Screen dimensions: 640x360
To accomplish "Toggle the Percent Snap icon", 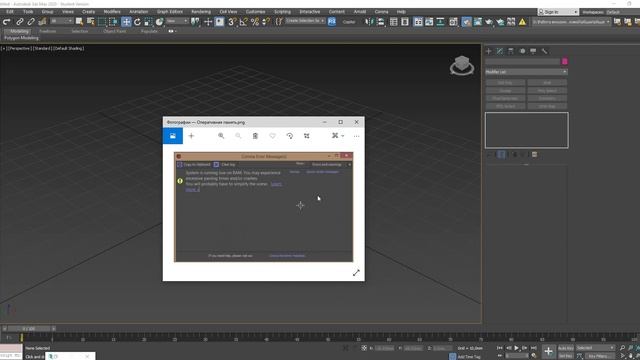I will (x=255, y=22).
